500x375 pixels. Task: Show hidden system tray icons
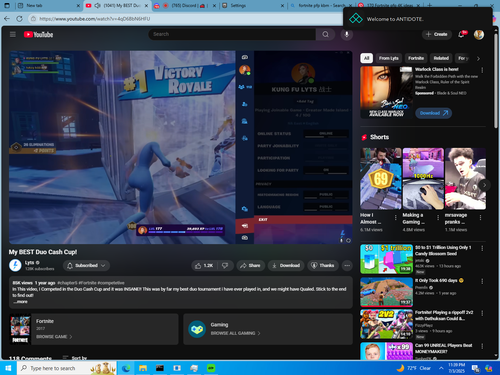[x=441, y=368]
